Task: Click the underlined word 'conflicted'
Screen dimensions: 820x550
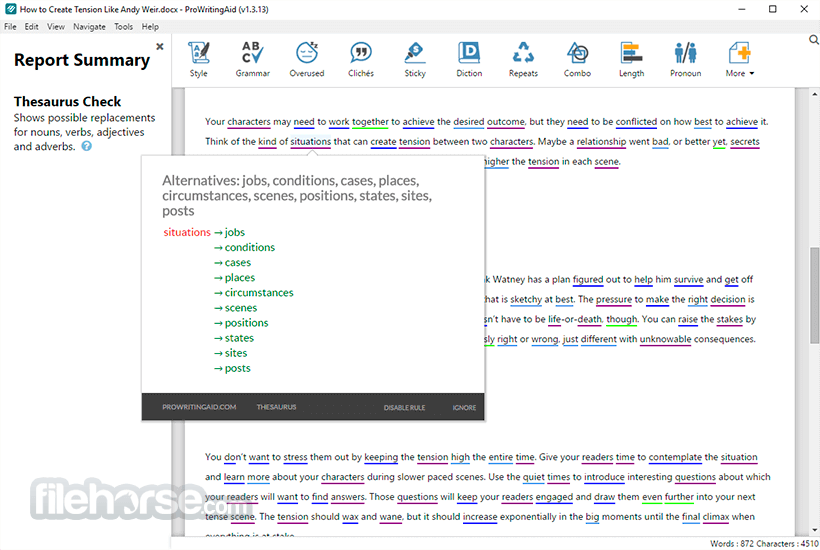Action: point(636,121)
